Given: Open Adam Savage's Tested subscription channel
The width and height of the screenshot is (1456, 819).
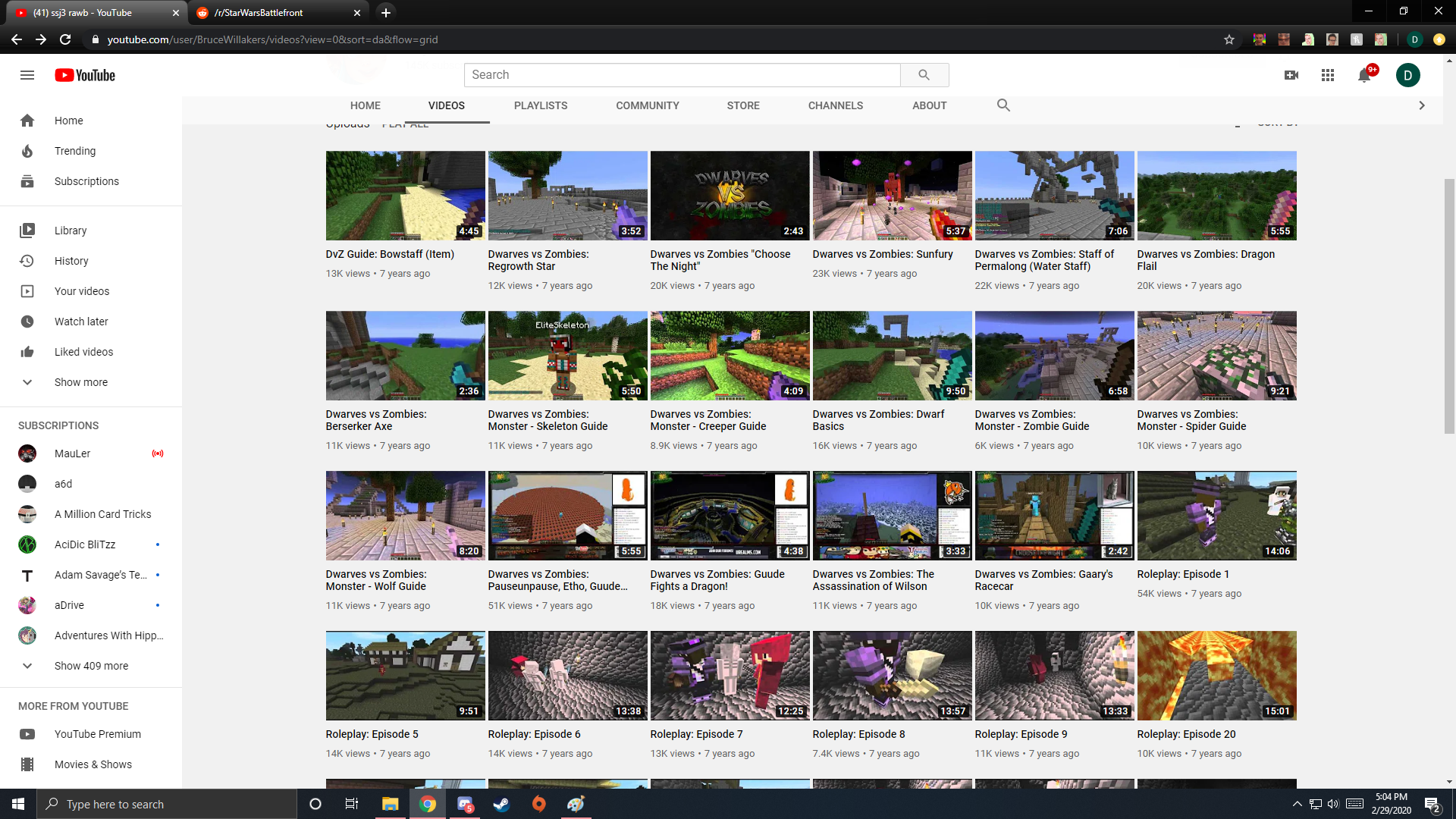Looking at the screenshot, I should [91, 575].
